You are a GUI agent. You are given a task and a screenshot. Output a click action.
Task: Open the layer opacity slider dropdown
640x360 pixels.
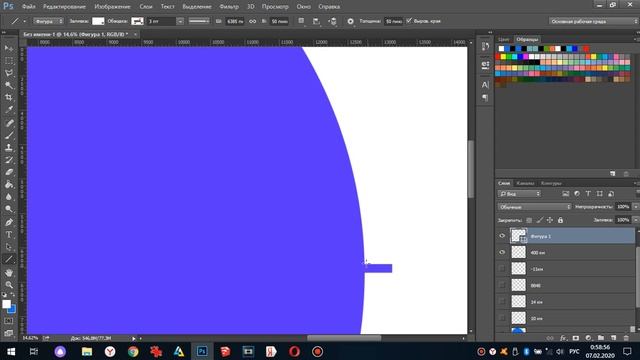pyautogui.click(x=636, y=207)
